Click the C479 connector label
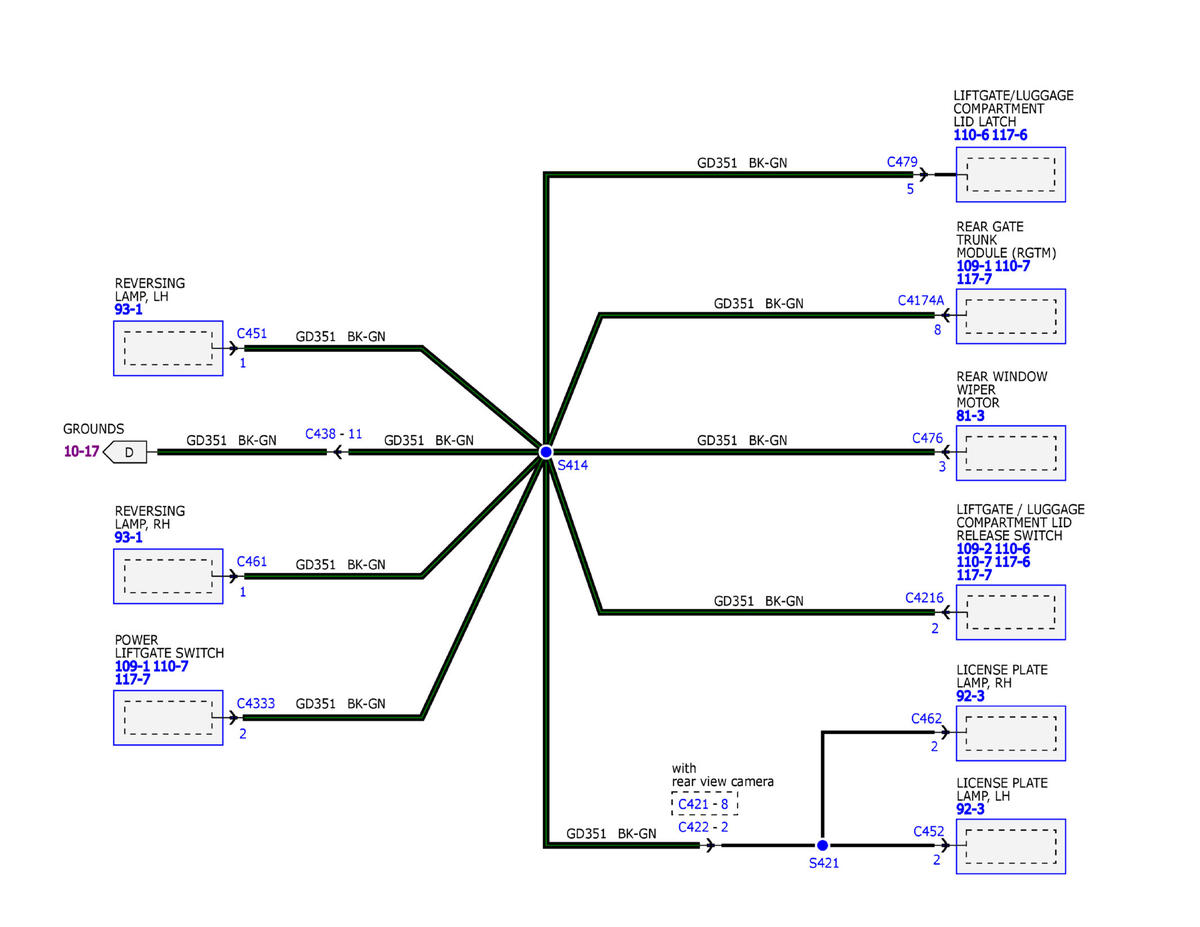 click(x=902, y=160)
